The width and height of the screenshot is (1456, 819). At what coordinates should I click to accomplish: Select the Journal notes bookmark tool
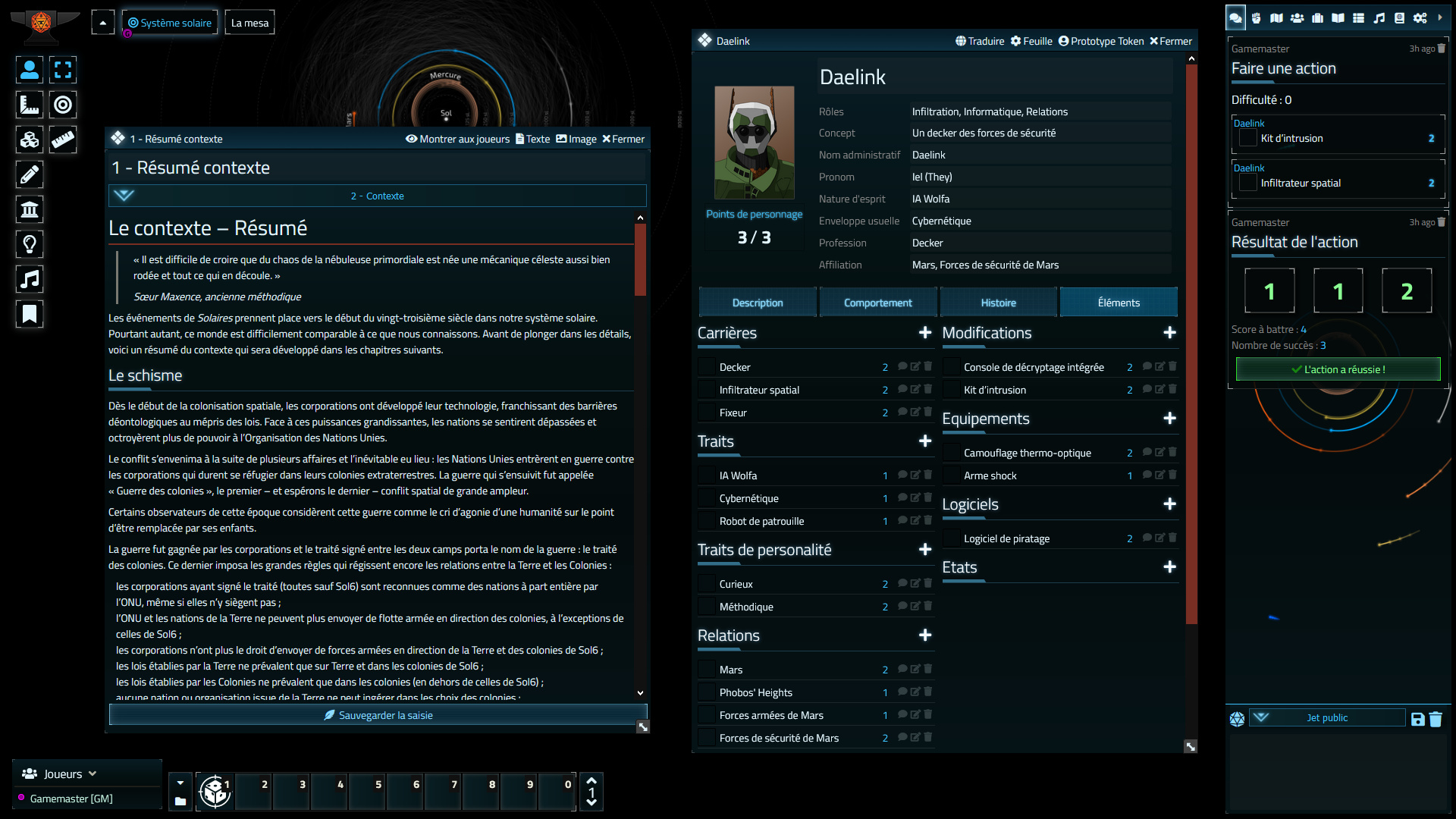tap(30, 314)
